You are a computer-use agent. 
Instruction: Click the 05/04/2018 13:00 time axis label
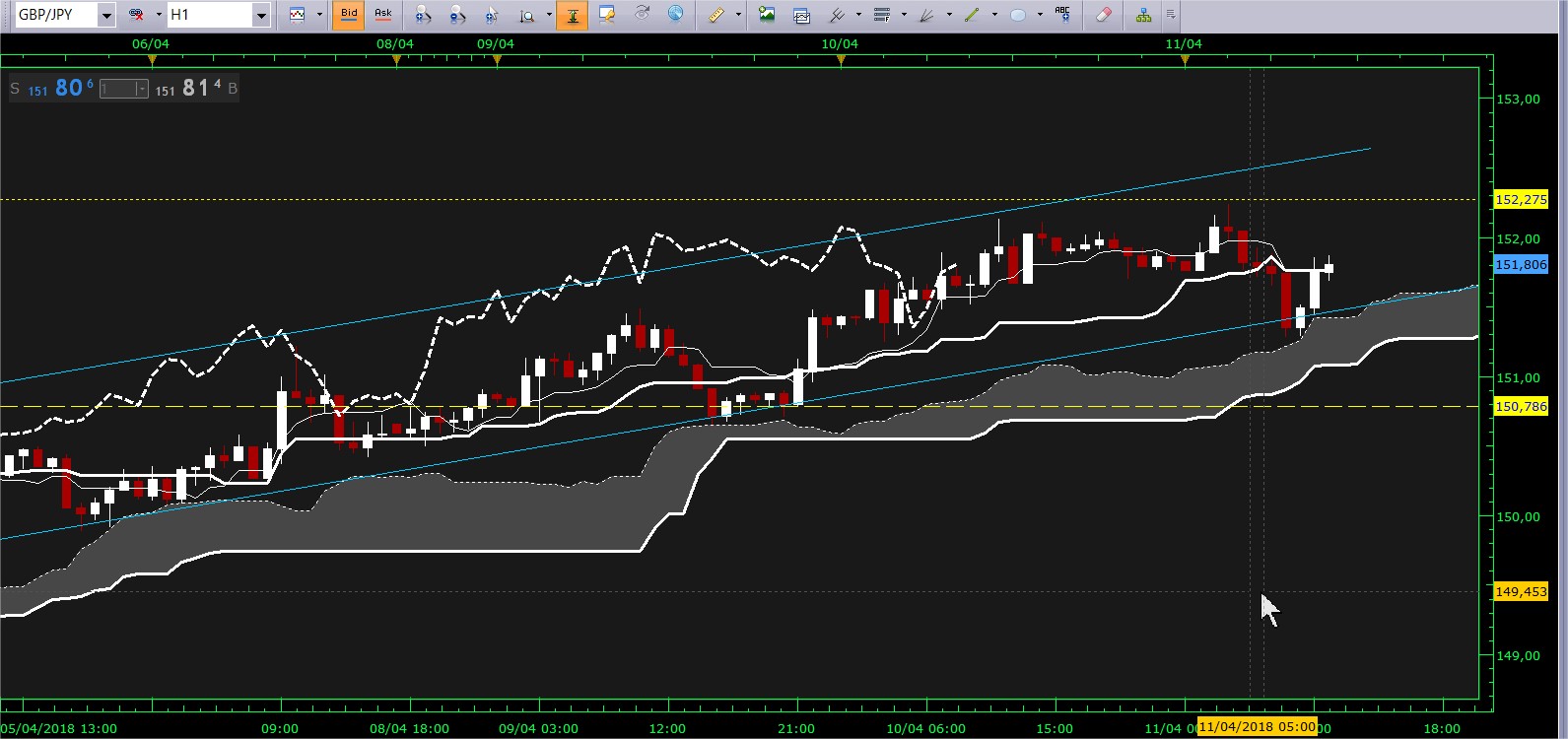point(59,728)
